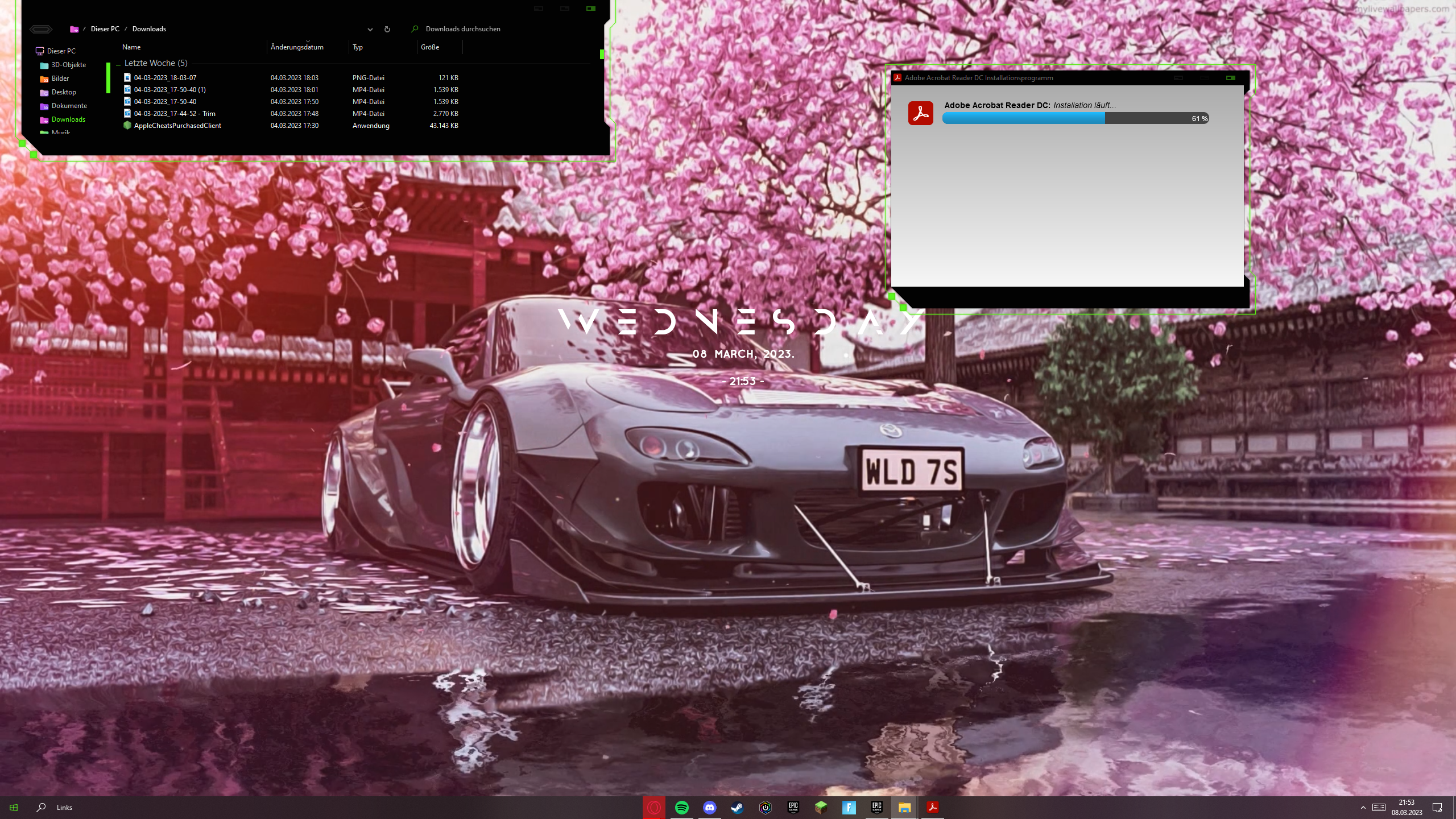Image resolution: width=1456 pixels, height=819 pixels.
Task: Open Minecraft grass block icon
Action: click(x=821, y=807)
